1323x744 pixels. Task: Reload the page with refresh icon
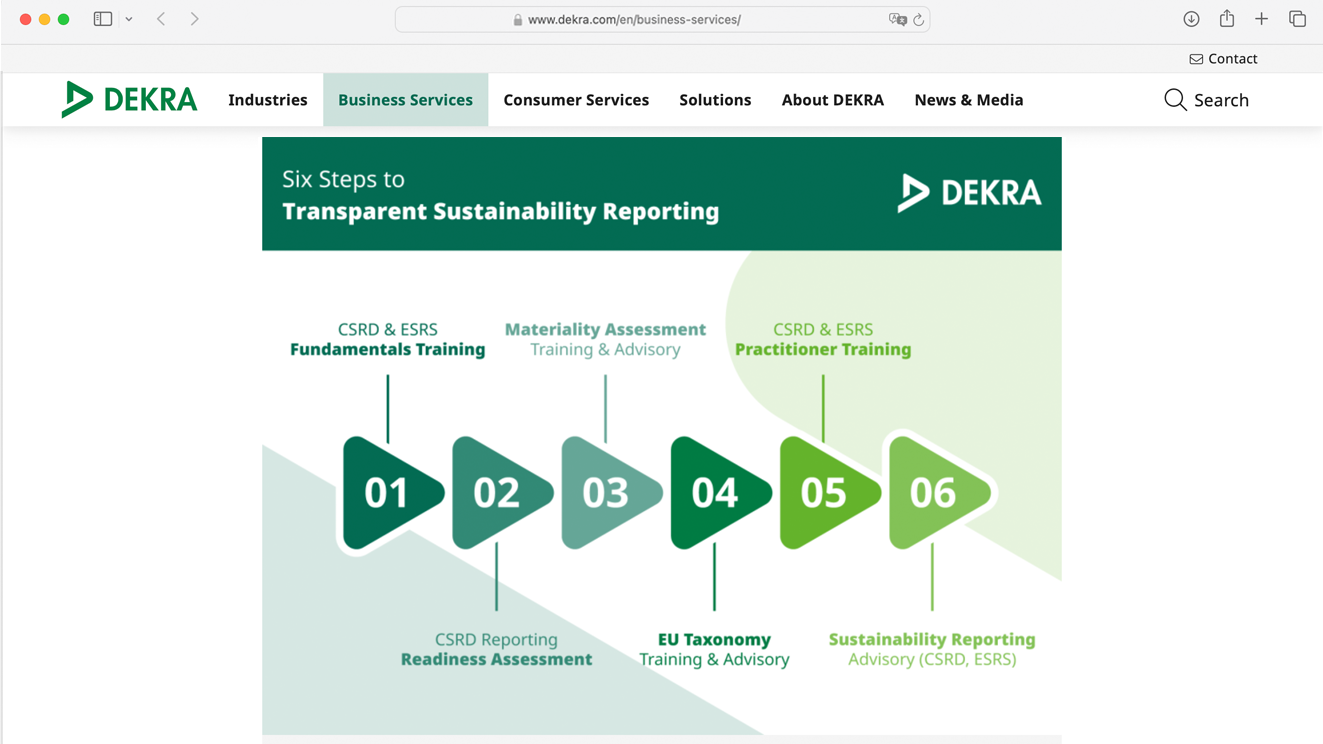pyautogui.click(x=918, y=19)
